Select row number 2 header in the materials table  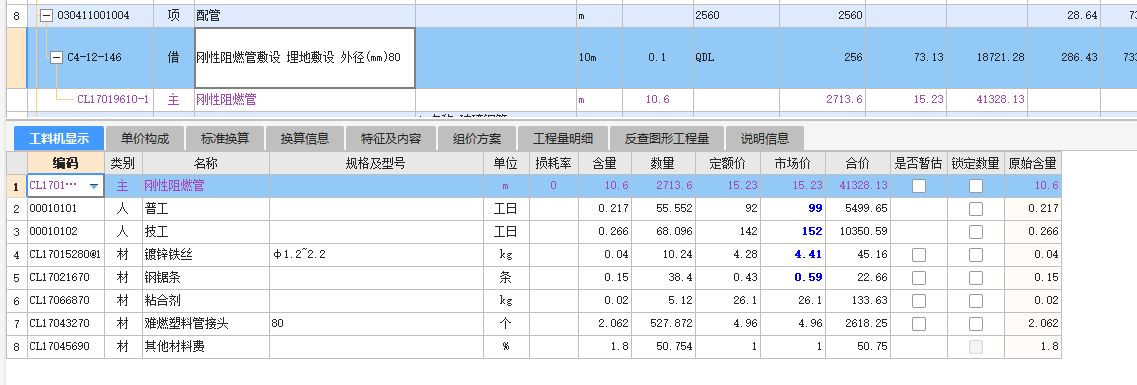click(17, 209)
